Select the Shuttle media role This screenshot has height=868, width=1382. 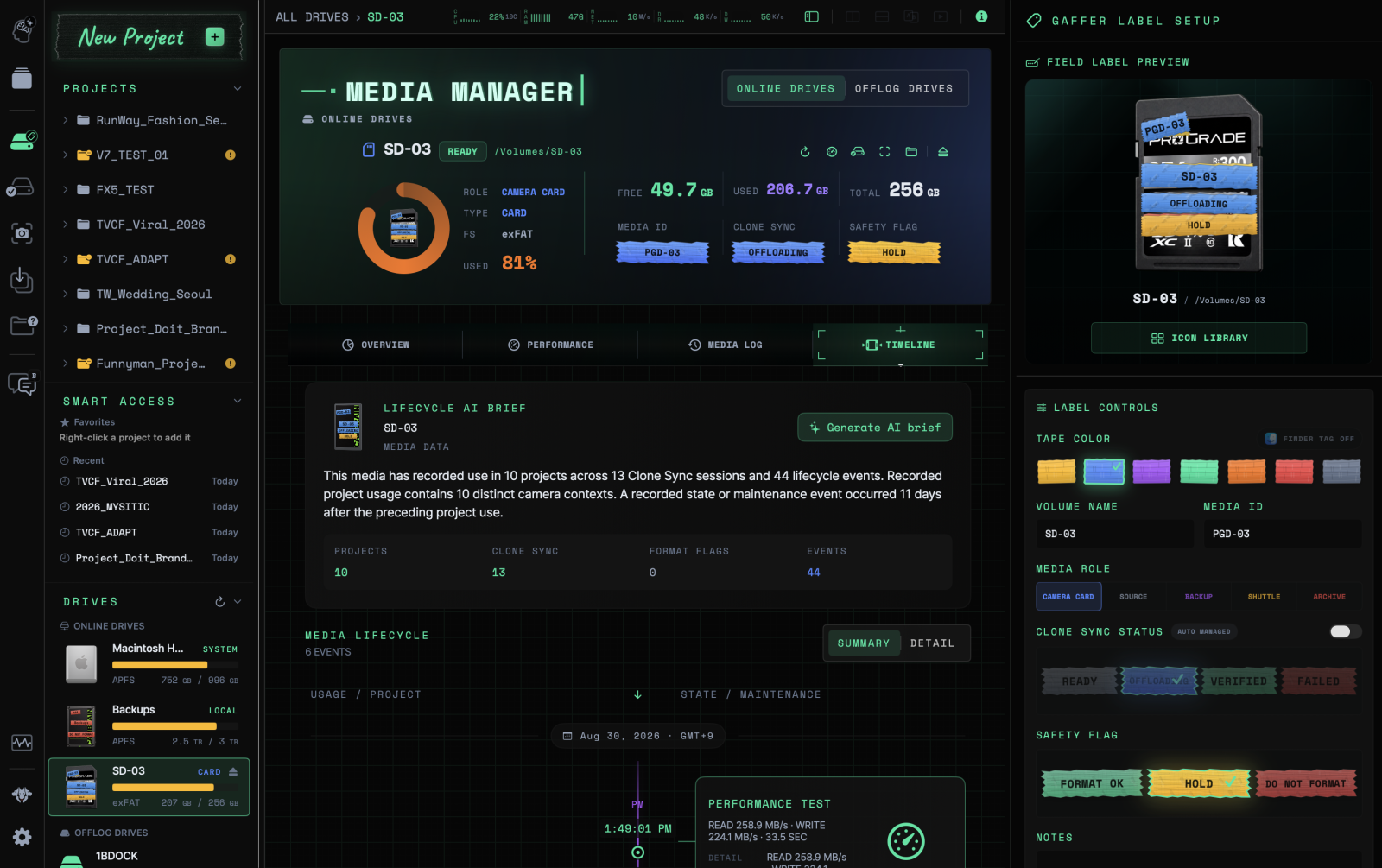point(1264,597)
